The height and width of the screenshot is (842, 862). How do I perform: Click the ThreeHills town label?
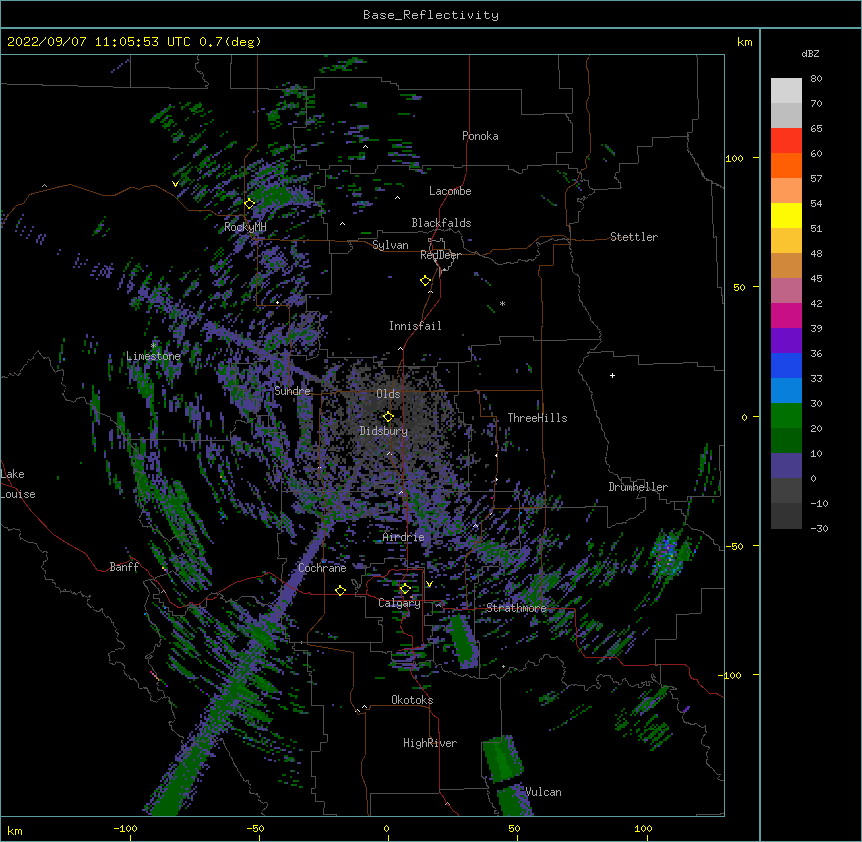(537, 418)
